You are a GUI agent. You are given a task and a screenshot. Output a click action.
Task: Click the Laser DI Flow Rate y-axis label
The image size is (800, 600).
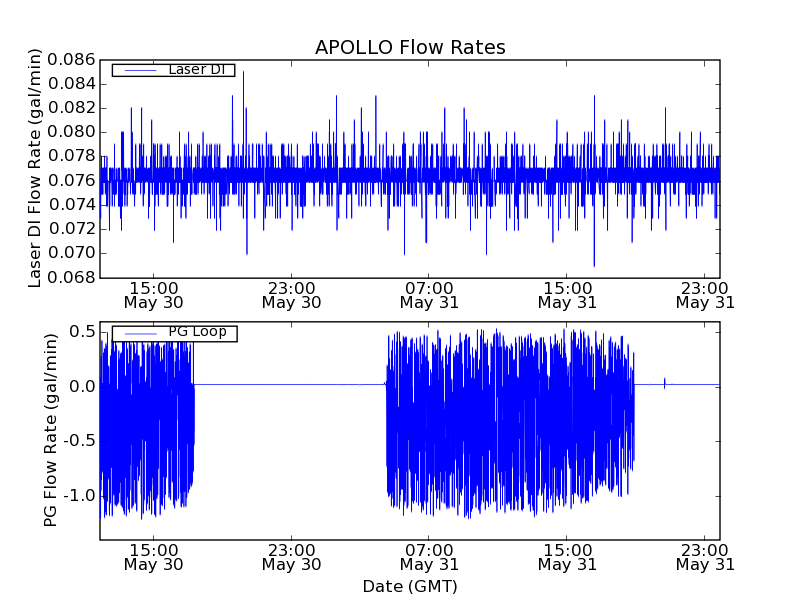tap(35, 168)
